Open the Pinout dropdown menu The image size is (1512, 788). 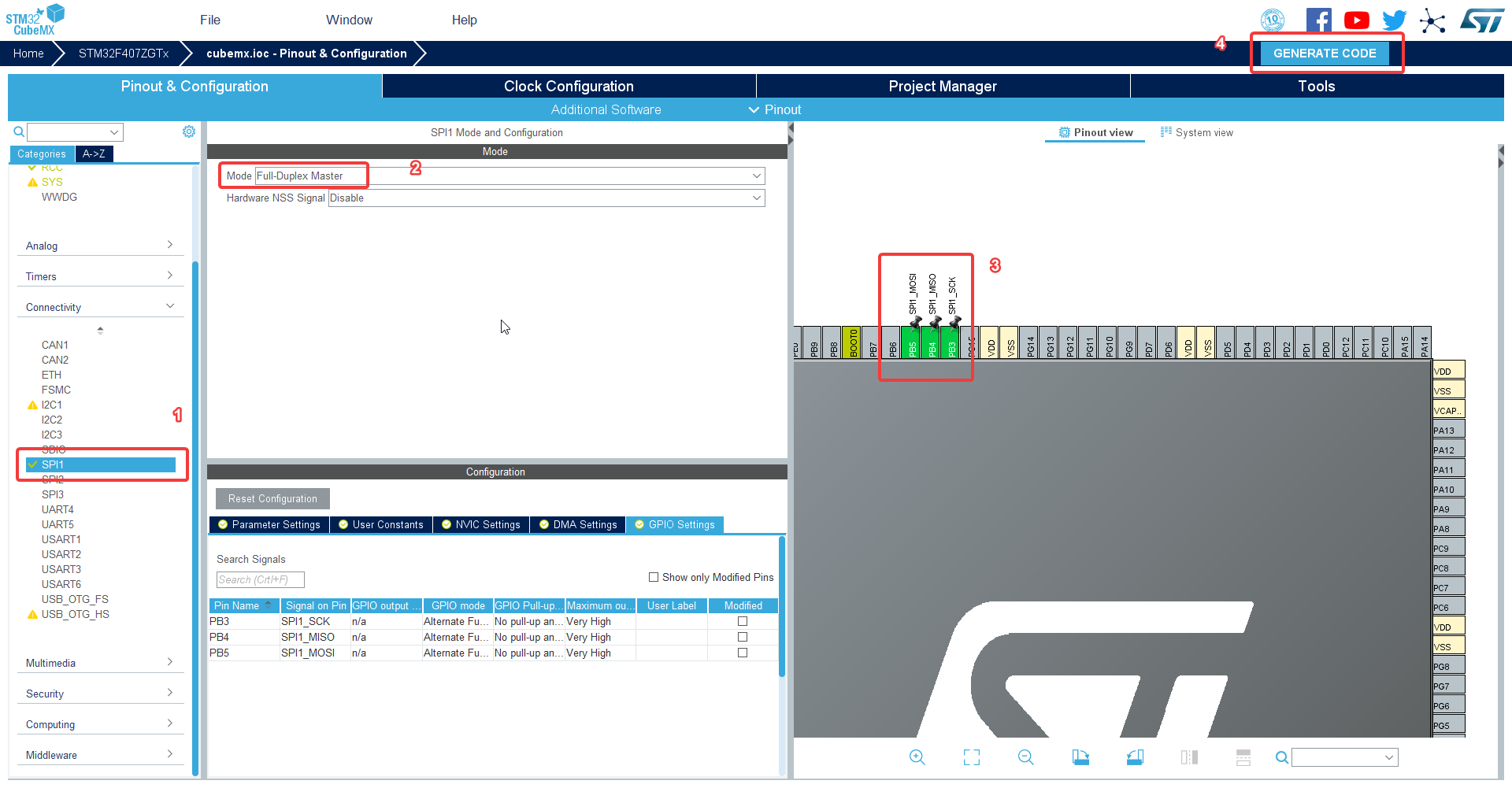pyautogui.click(x=775, y=109)
